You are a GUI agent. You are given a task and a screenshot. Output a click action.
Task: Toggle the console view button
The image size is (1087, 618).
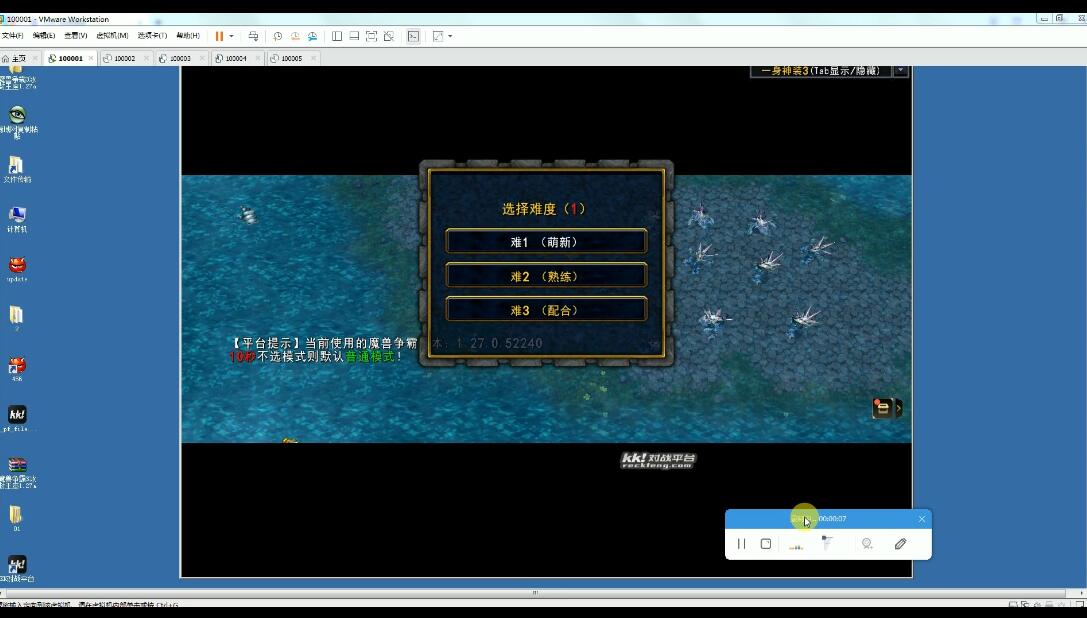coord(413,36)
